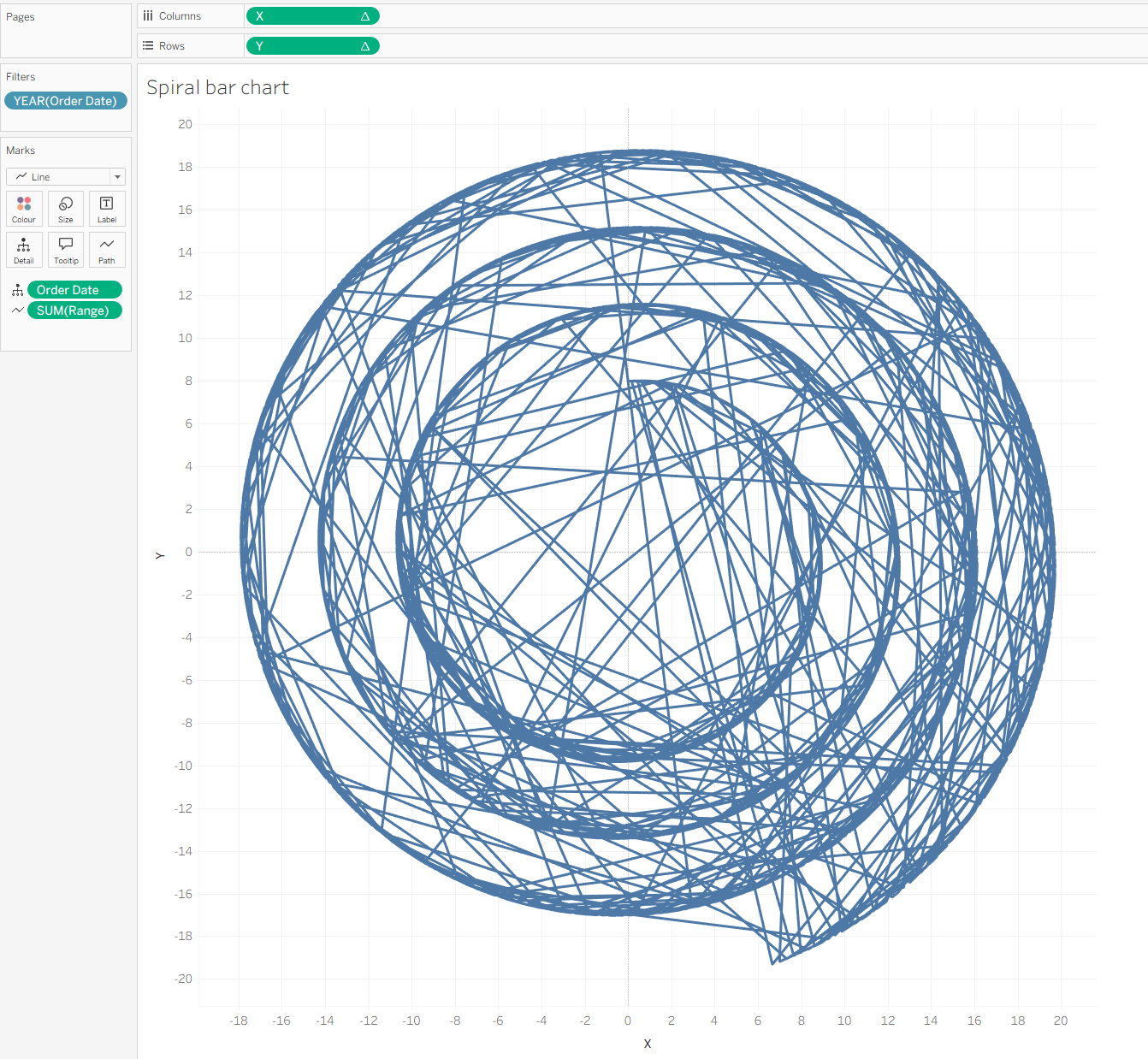
Task: Open the Tooltip marks card
Action: pyautogui.click(x=66, y=249)
